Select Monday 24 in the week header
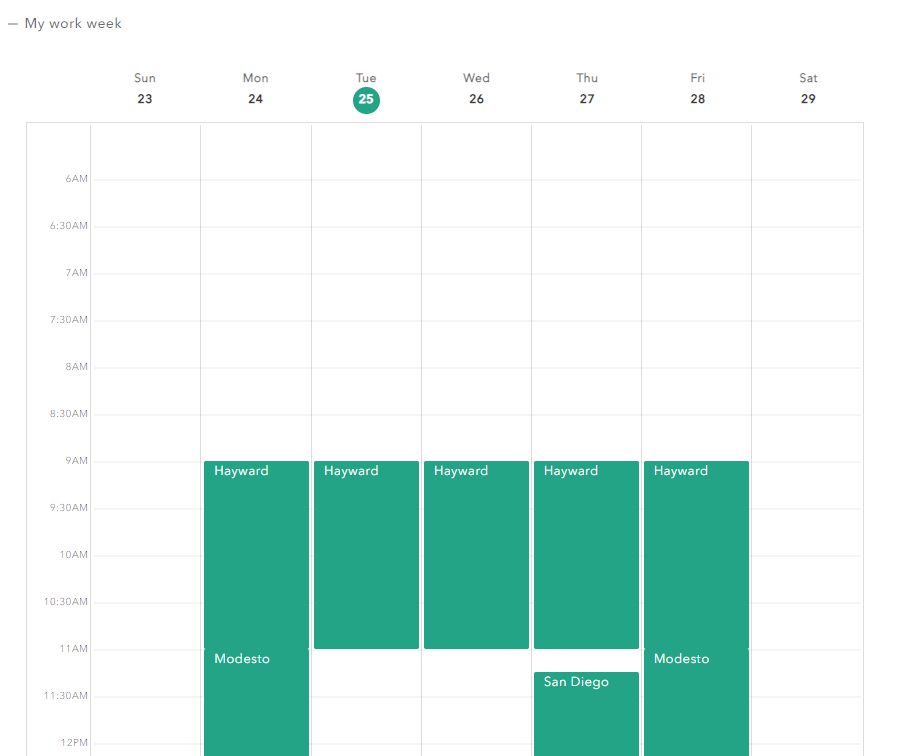This screenshot has height=756, width=902. tap(255, 89)
